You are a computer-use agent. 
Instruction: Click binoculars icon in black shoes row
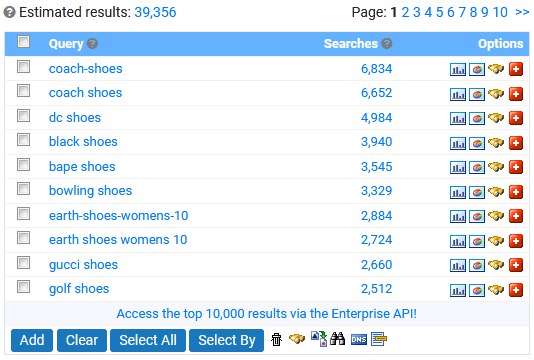point(496,142)
